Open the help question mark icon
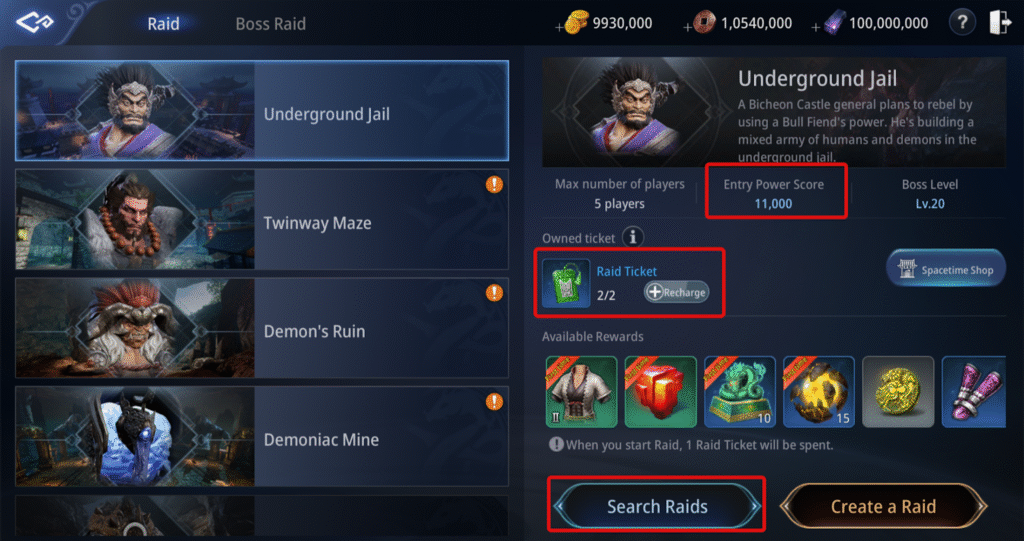Image resolution: width=1024 pixels, height=541 pixels. (962, 24)
